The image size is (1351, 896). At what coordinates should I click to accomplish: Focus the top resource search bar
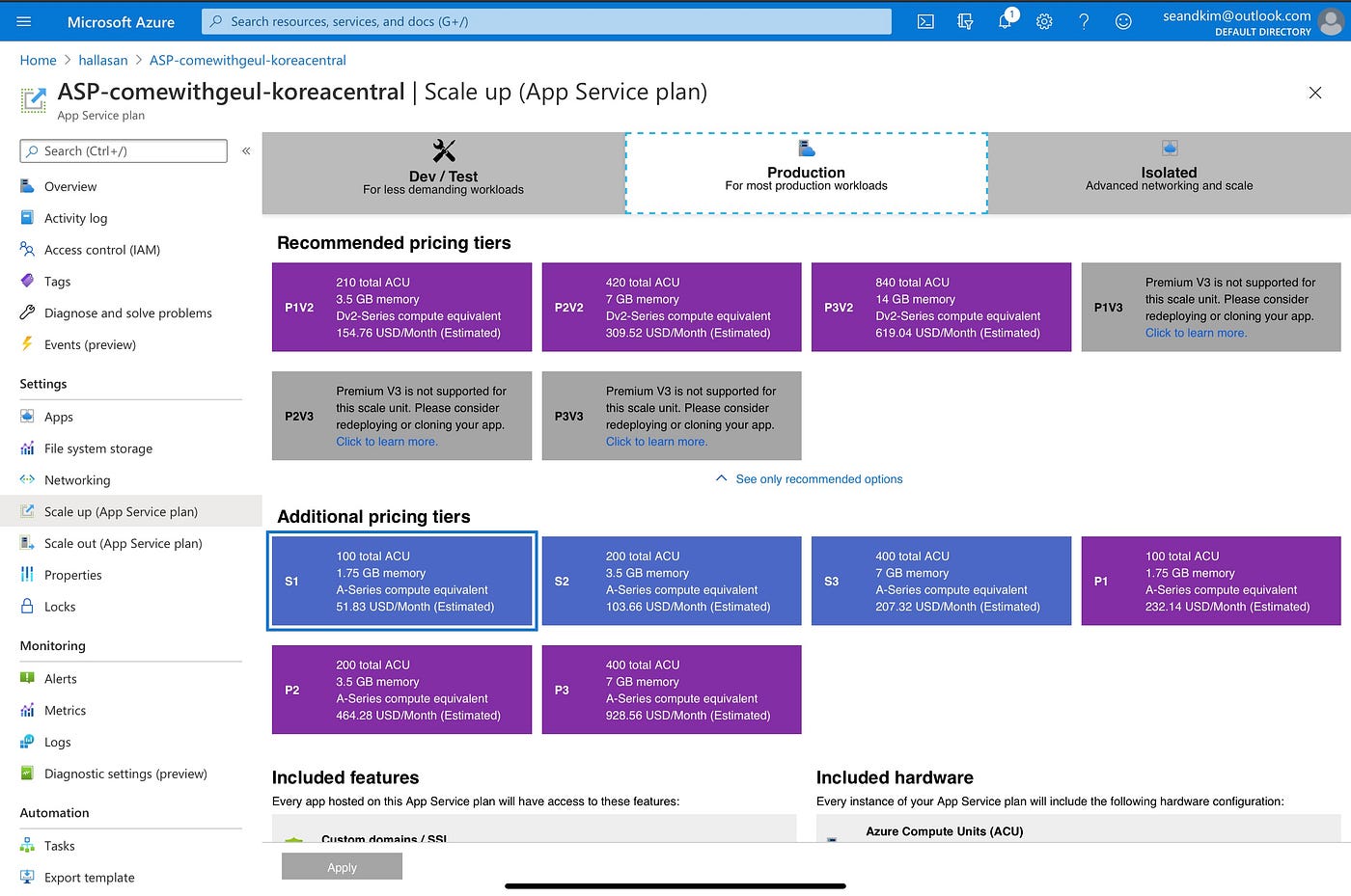[546, 21]
